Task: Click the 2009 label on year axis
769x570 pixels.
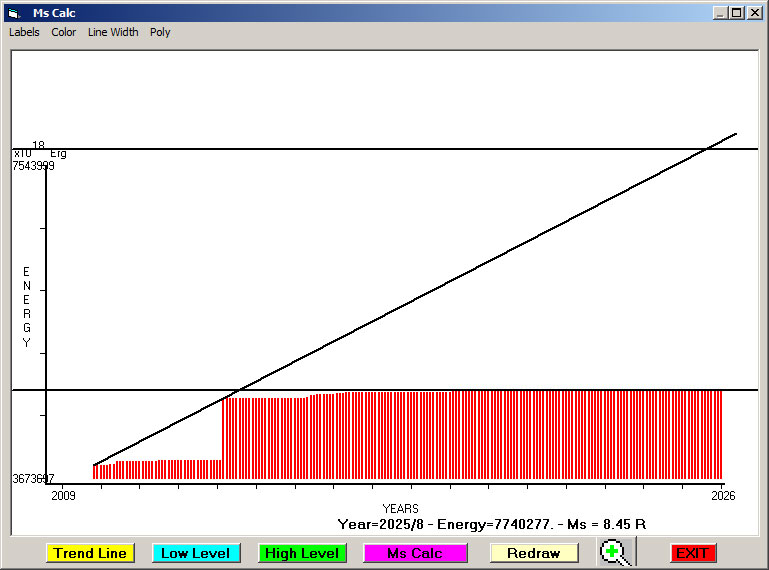Action: (x=63, y=495)
